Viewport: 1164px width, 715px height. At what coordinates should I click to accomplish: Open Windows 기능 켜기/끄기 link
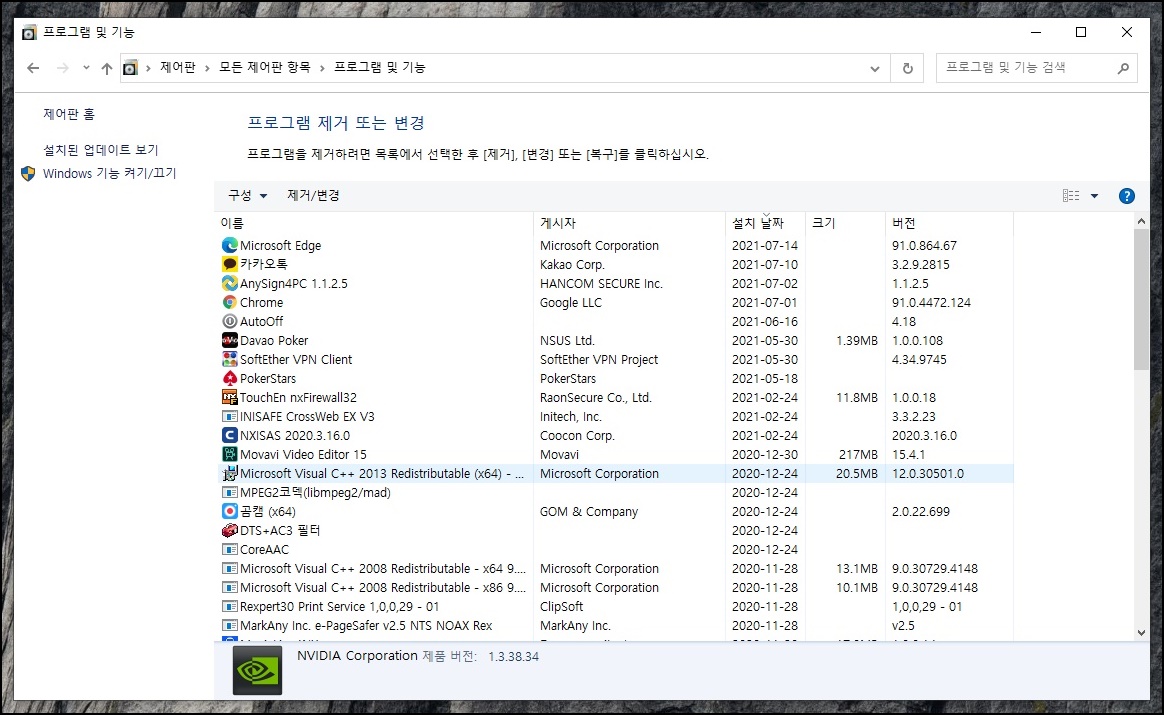(109, 173)
